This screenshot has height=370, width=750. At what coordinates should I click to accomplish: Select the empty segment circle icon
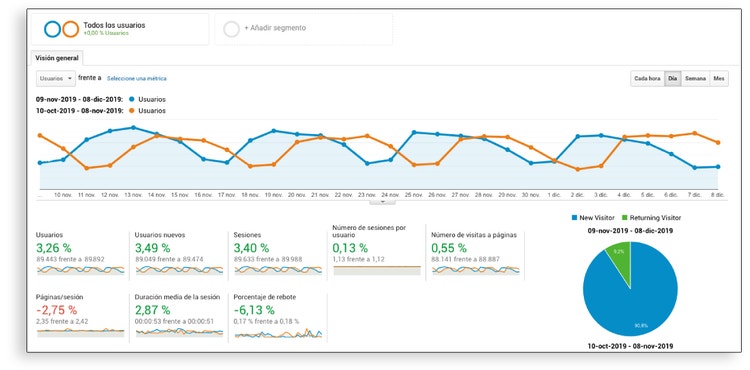click(232, 29)
